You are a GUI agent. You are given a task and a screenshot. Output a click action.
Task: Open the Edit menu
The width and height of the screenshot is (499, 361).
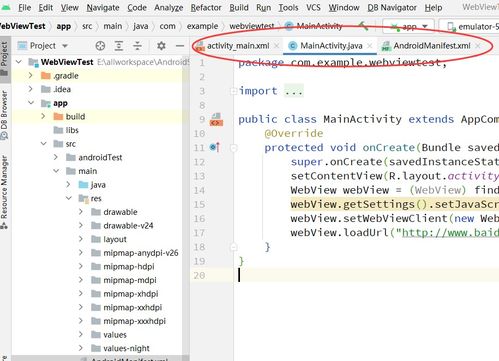point(46,7)
